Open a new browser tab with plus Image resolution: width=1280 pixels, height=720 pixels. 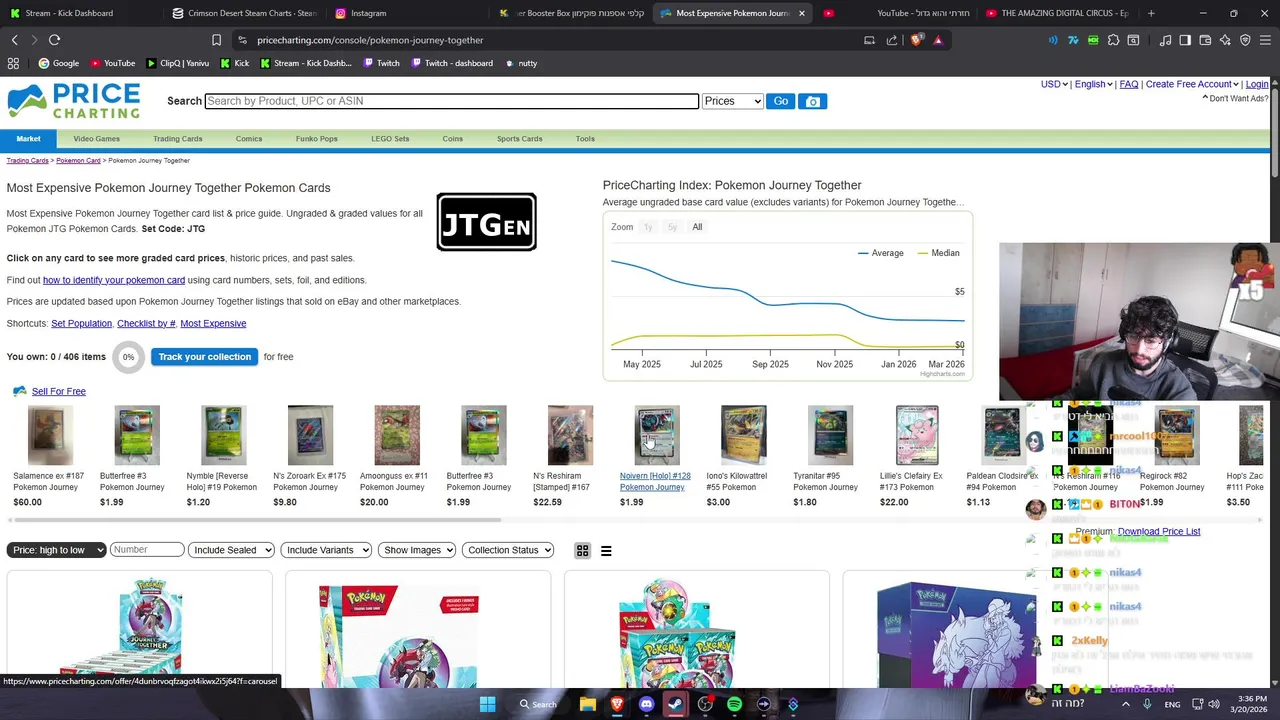1151,13
